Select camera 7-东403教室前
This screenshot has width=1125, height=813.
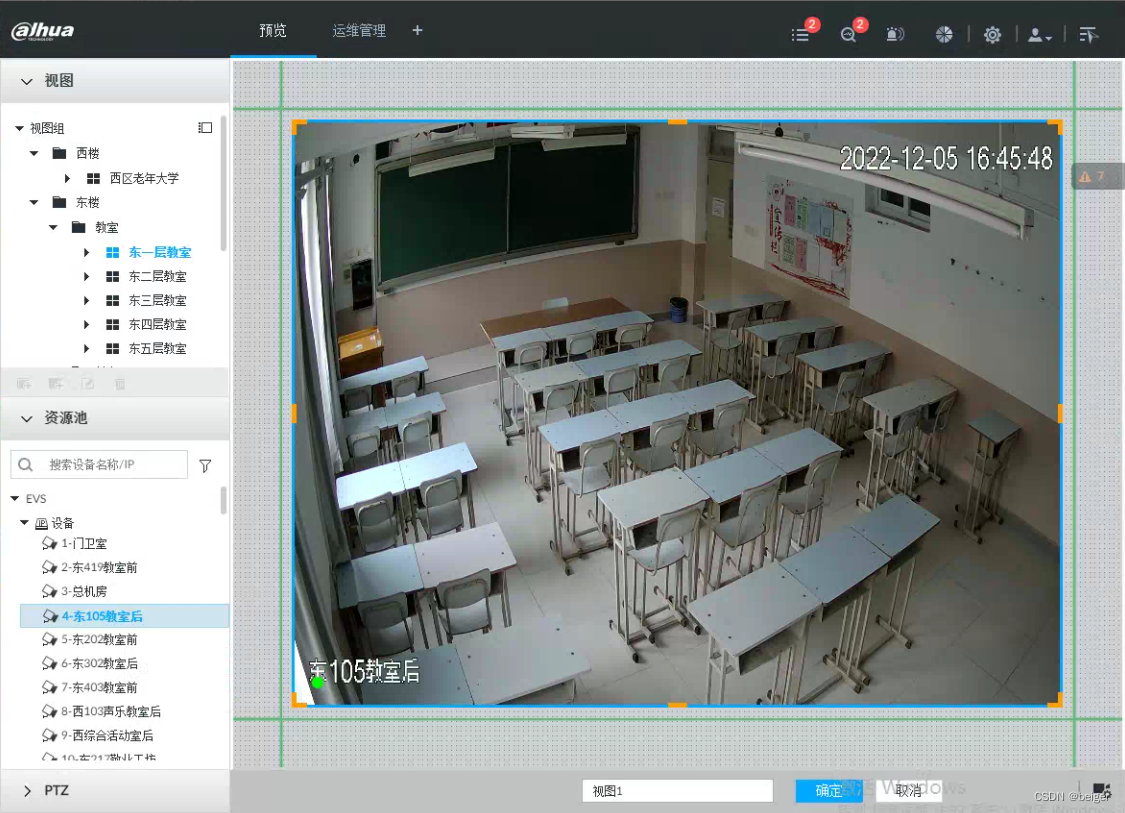pyautogui.click(x=99, y=687)
